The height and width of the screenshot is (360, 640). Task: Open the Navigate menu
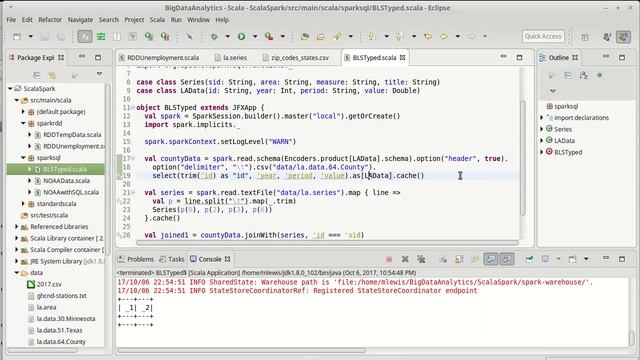[80, 20]
